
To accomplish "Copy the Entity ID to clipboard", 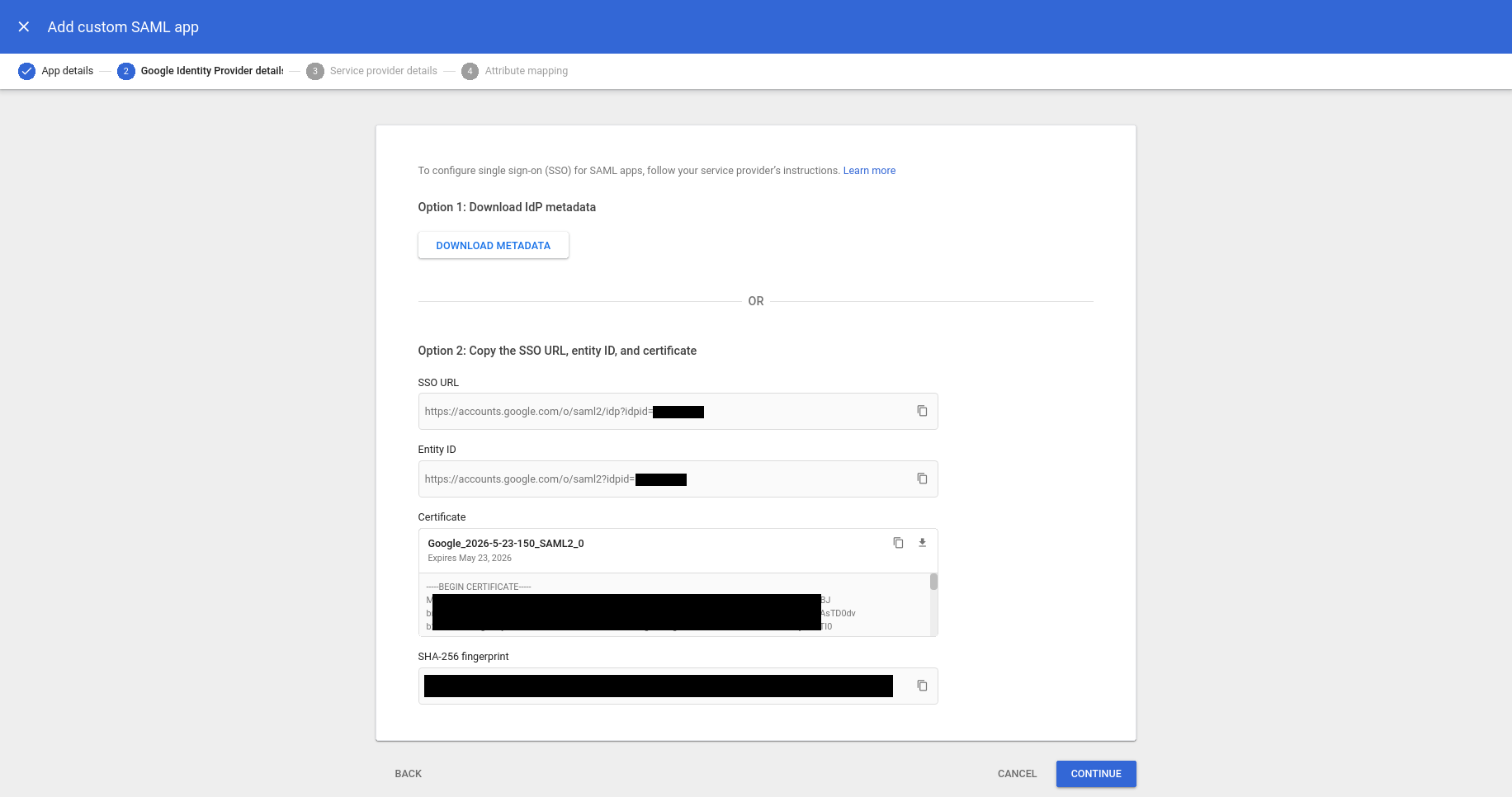I will click(x=922, y=479).
